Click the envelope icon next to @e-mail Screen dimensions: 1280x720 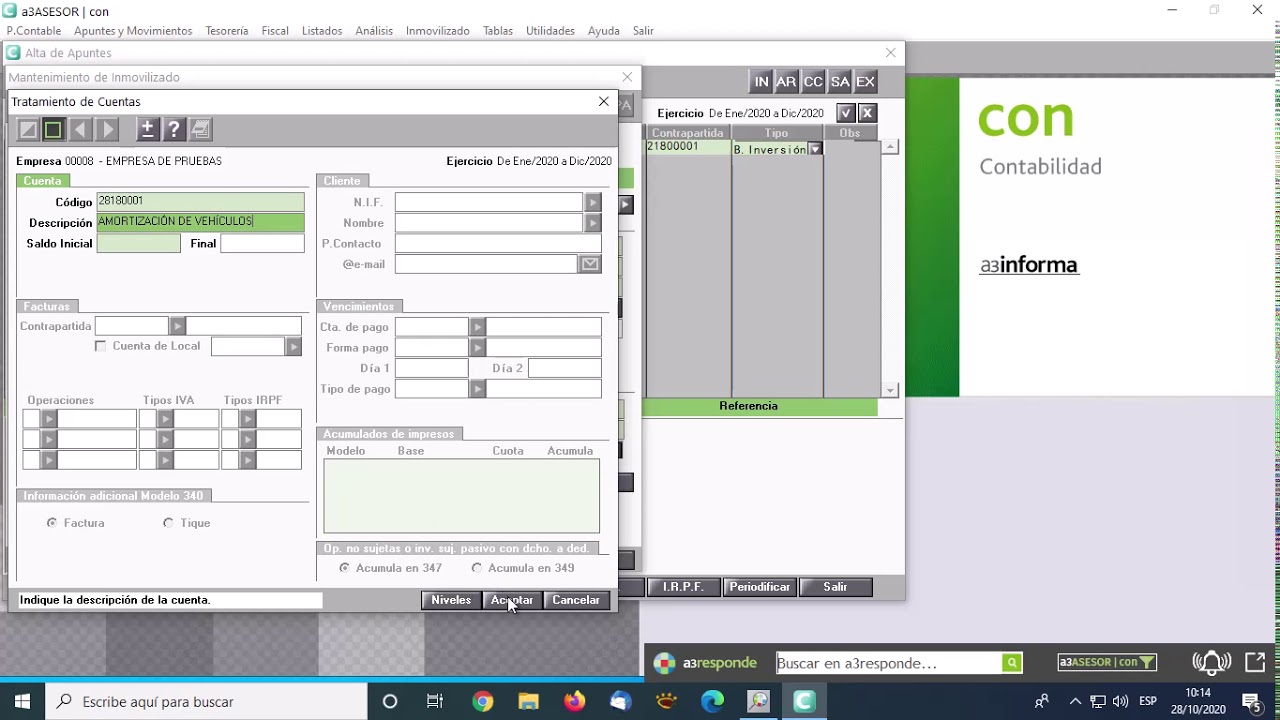coord(590,264)
